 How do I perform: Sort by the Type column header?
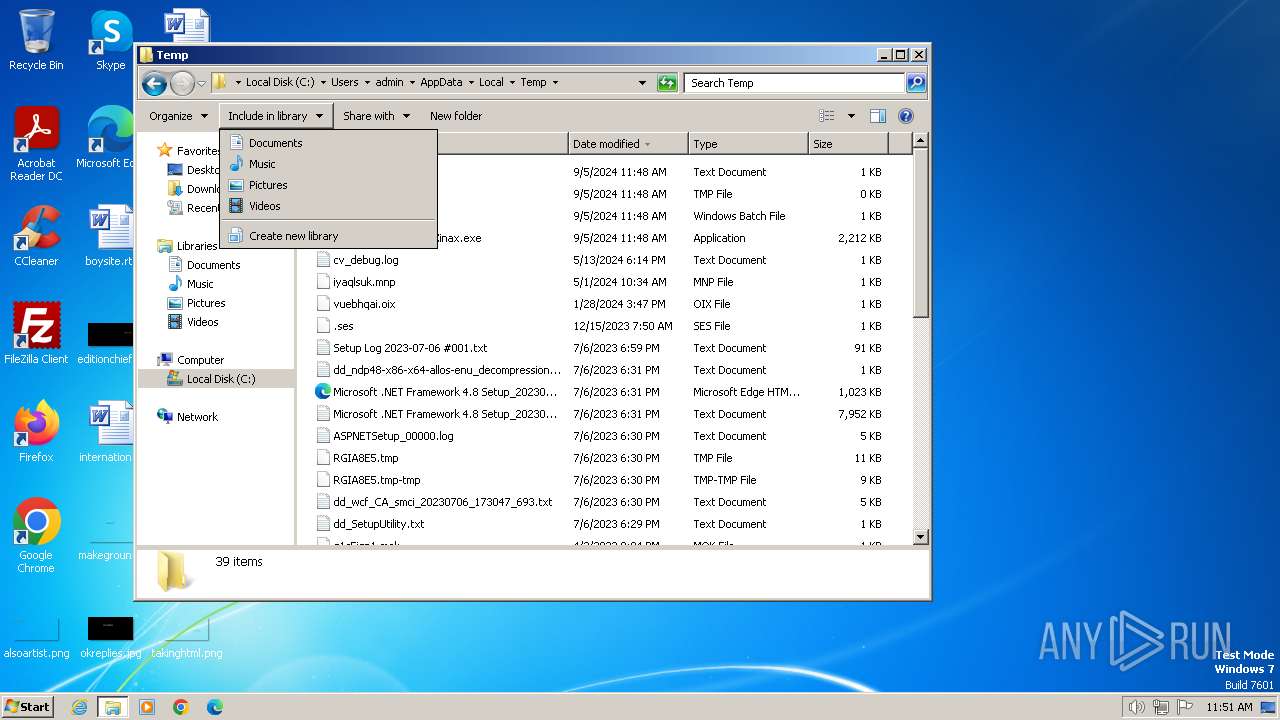(x=748, y=144)
